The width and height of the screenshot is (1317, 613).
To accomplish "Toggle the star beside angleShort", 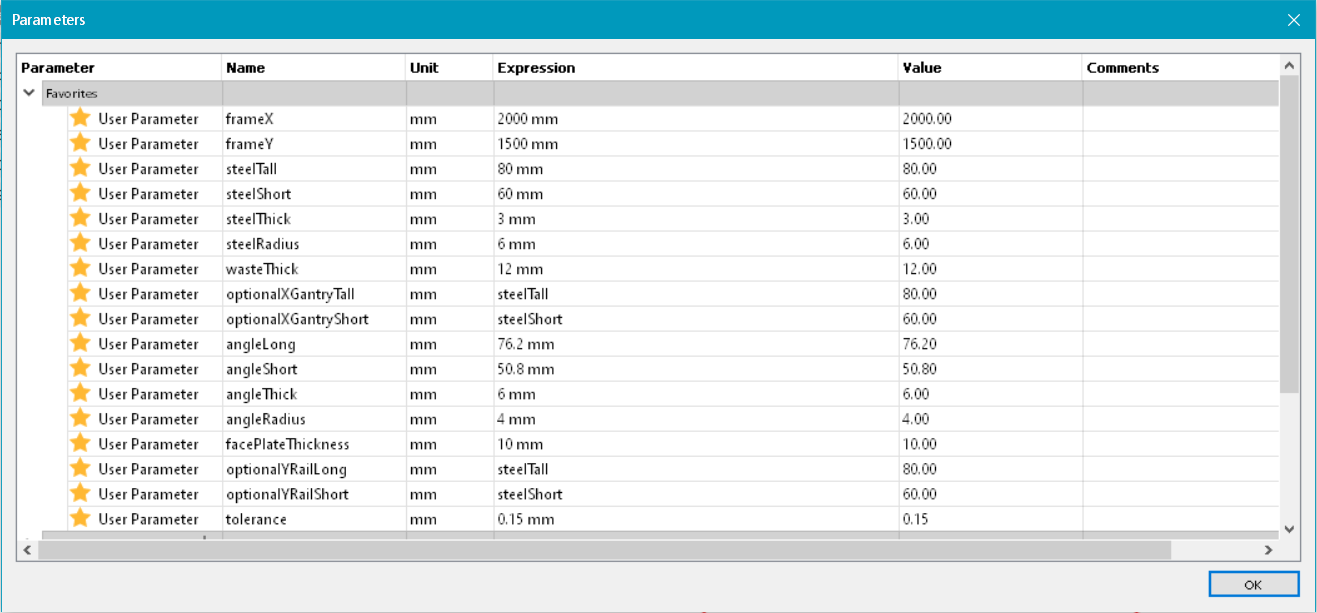I will click(81, 368).
